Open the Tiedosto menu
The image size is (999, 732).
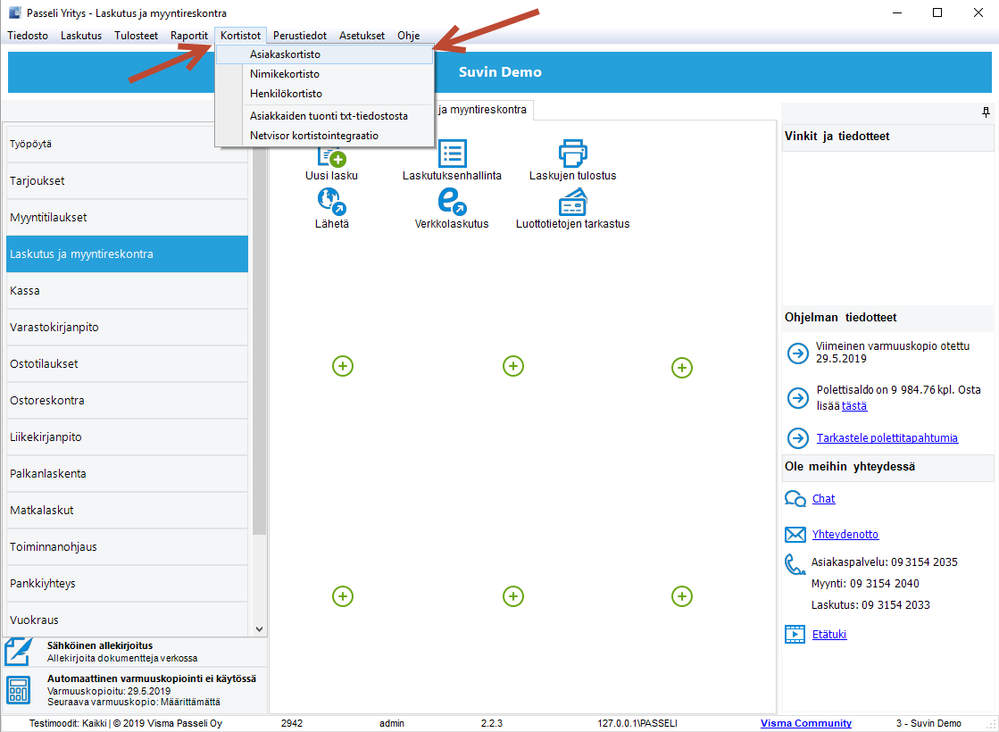pyautogui.click(x=27, y=36)
